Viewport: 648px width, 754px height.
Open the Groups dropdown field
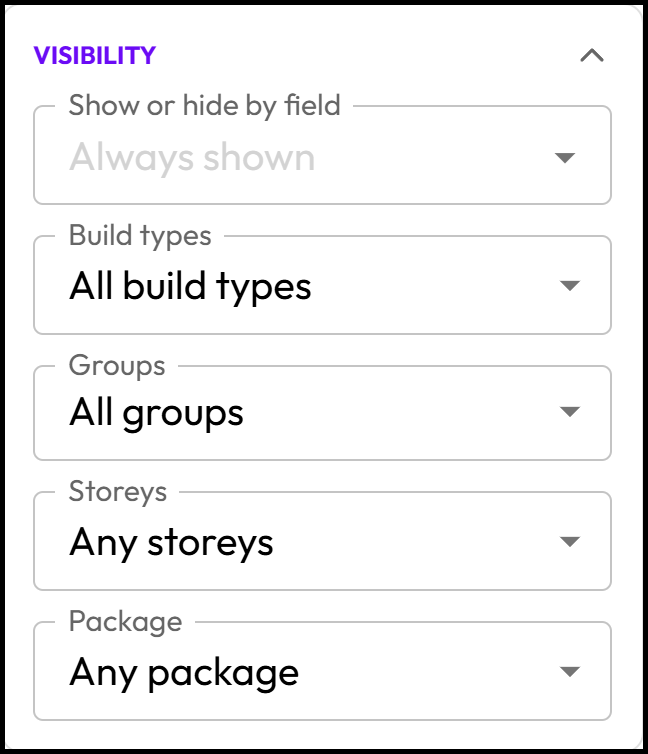[323, 413]
